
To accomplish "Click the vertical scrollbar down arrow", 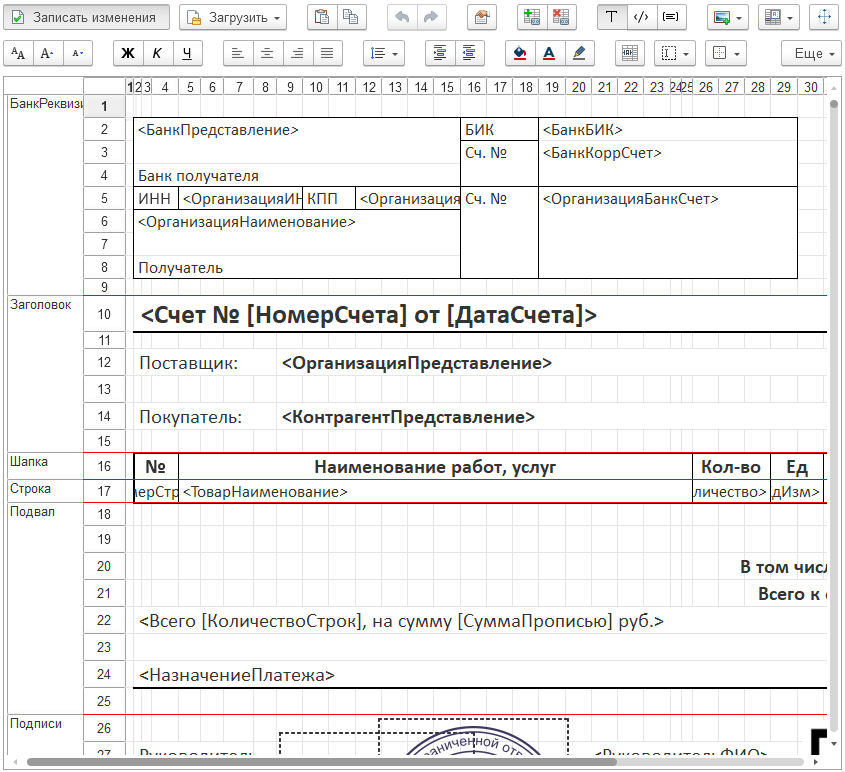I will click(834, 744).
